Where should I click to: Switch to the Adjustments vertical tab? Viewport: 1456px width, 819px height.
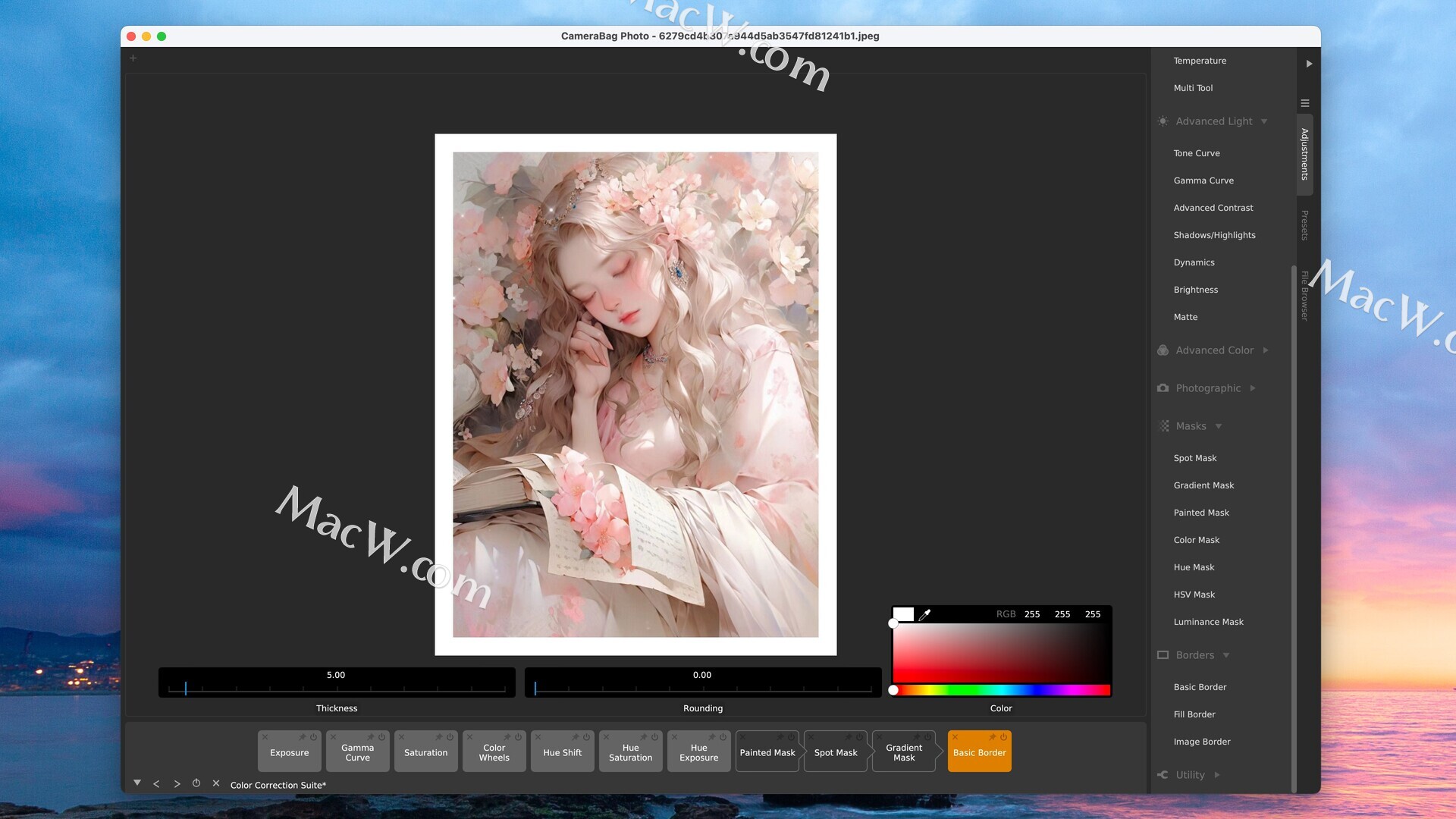click(1305, 155)
